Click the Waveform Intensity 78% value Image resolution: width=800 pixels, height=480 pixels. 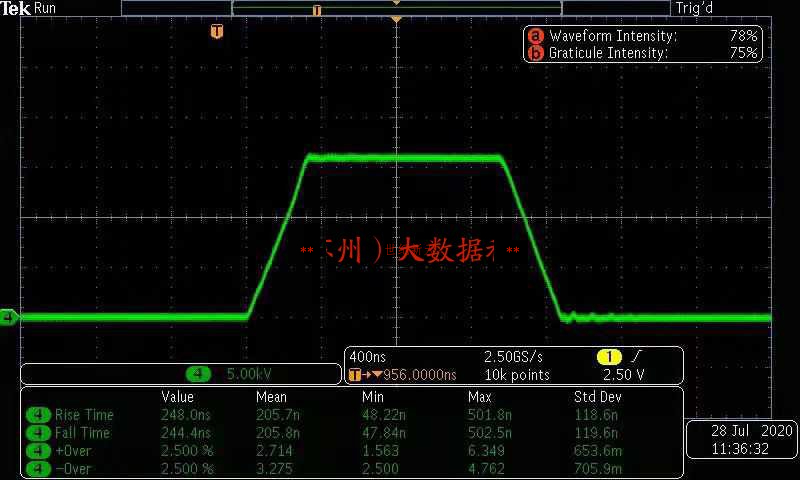click(744, 36)
